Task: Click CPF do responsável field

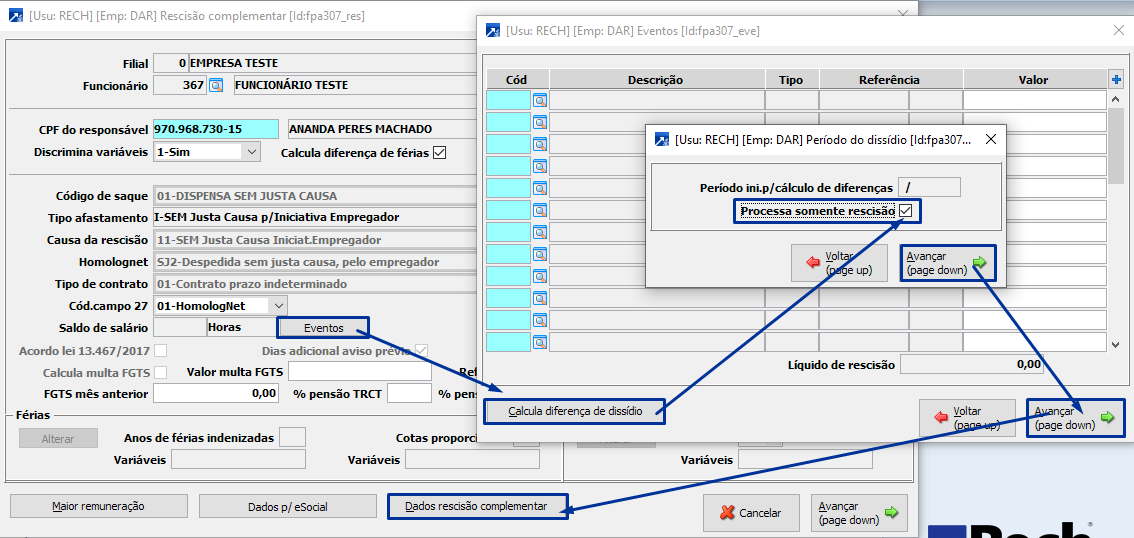Action: 216,129
